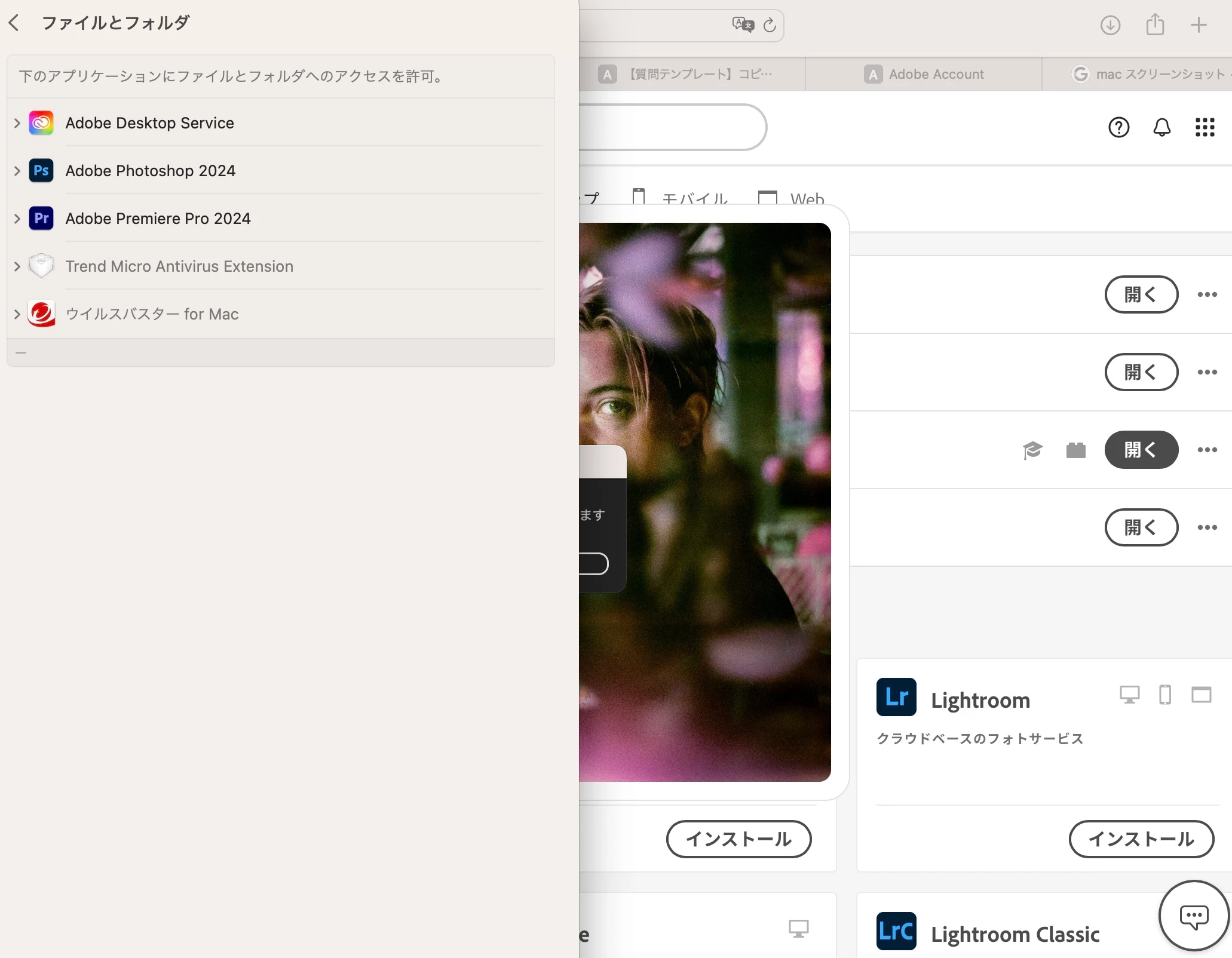Expand Trend Micro Antivirus Extension entry
Screen dimensions: 1232x958
pyautogui.click(x=17, y=266)
